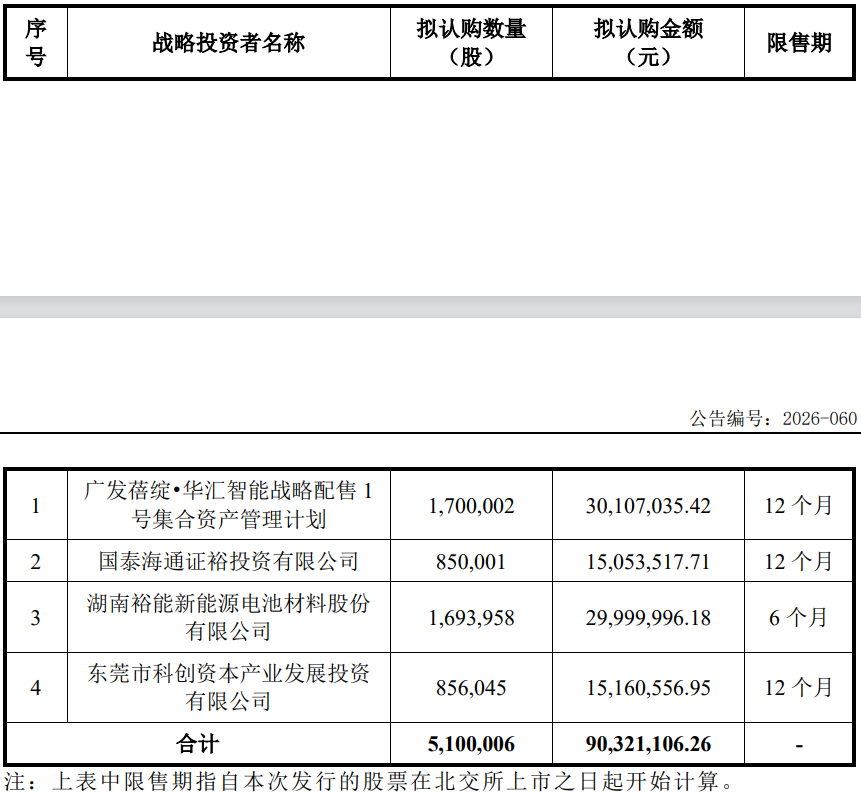861x795 pixels.
Task: Select the header cell '战略投资者名称'
Action: click(228, 43)
